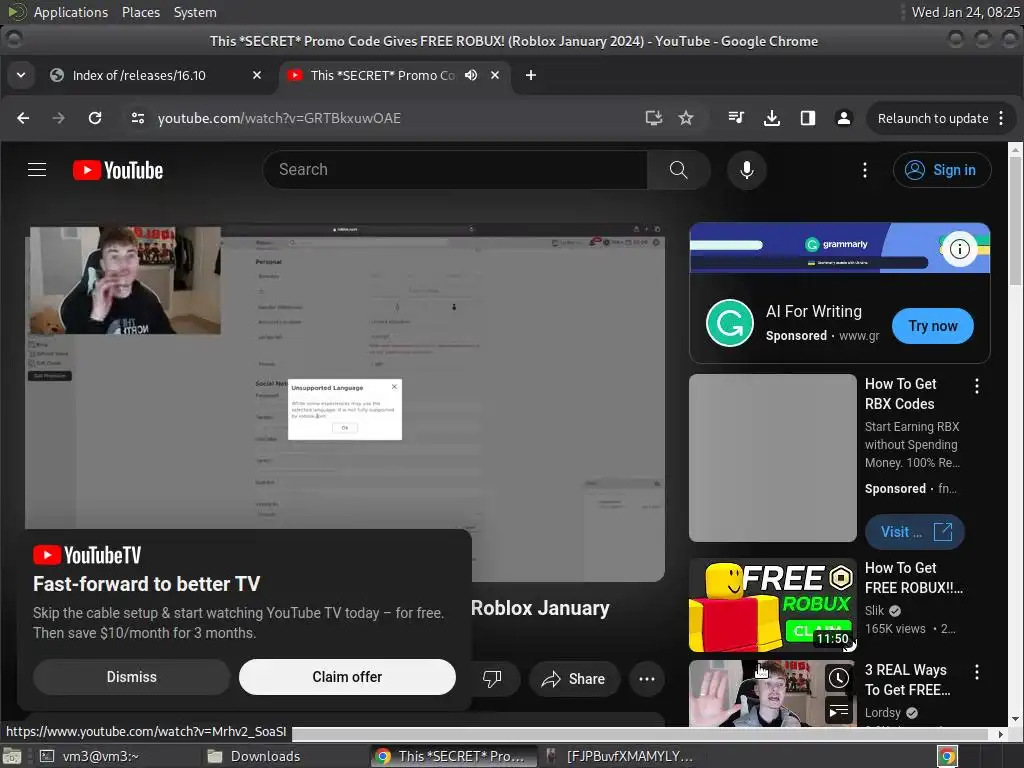Bookmark this page with star icon
The height and width of the screenshot is (768, 1024).
[686, 118]
